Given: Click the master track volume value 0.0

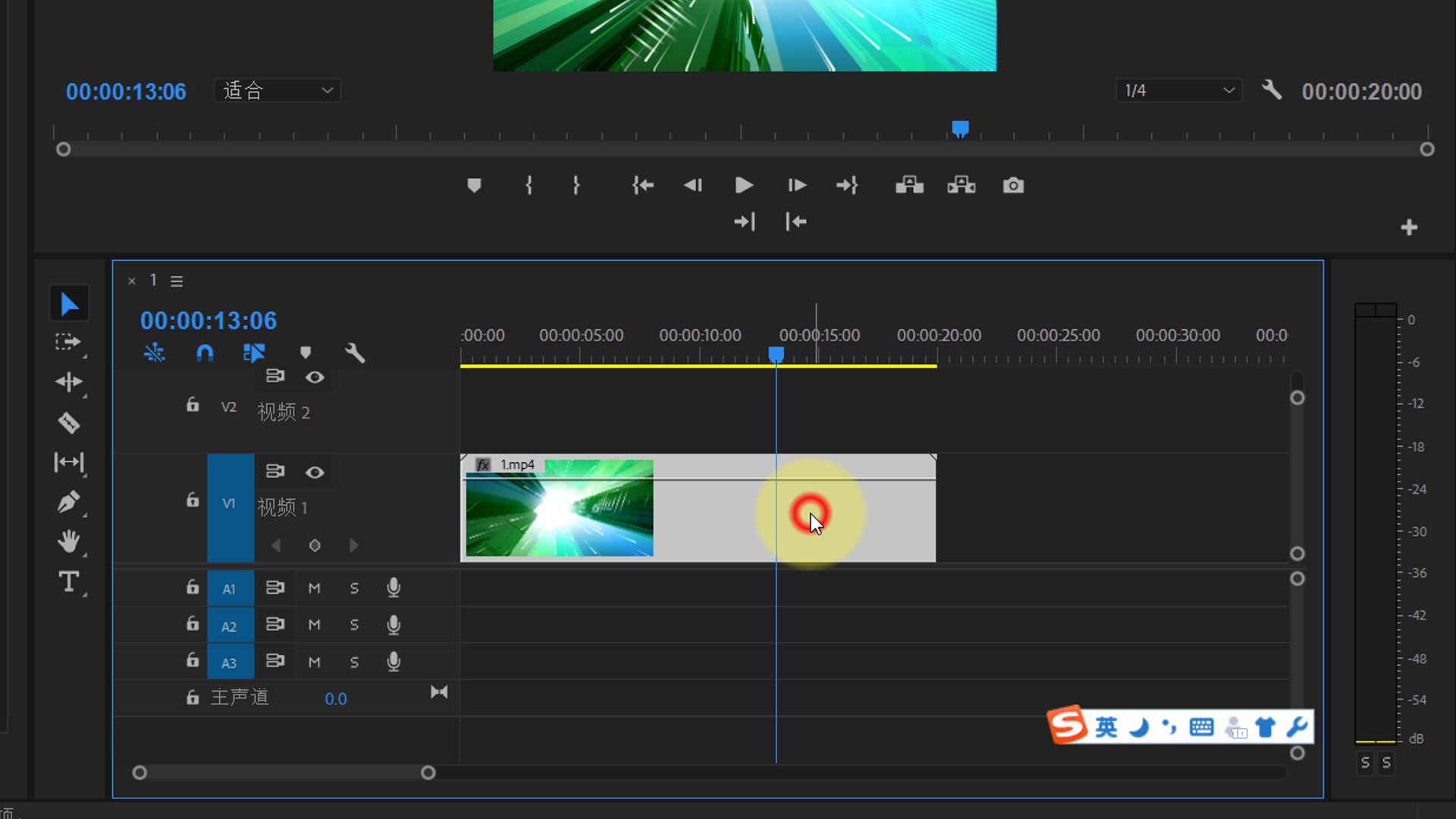Looking at the screenshot, I should 335,699.
